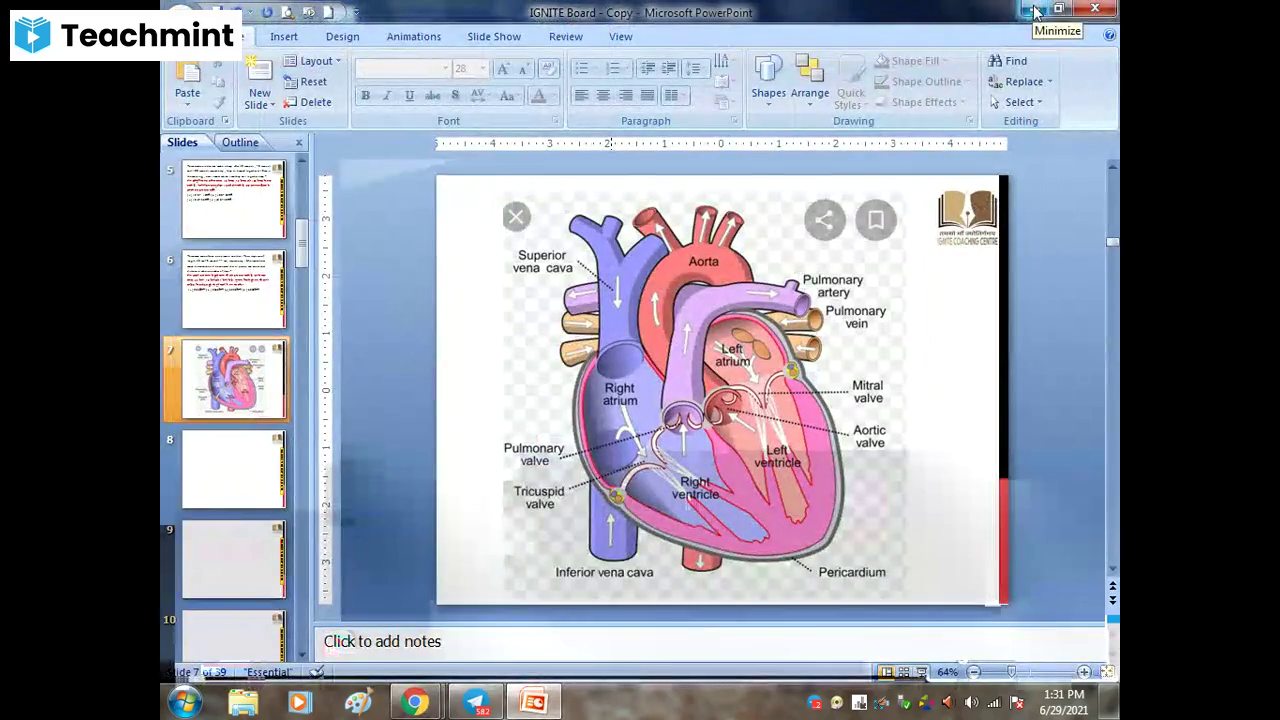Select the Bold formatting icon

coord(365,95)
